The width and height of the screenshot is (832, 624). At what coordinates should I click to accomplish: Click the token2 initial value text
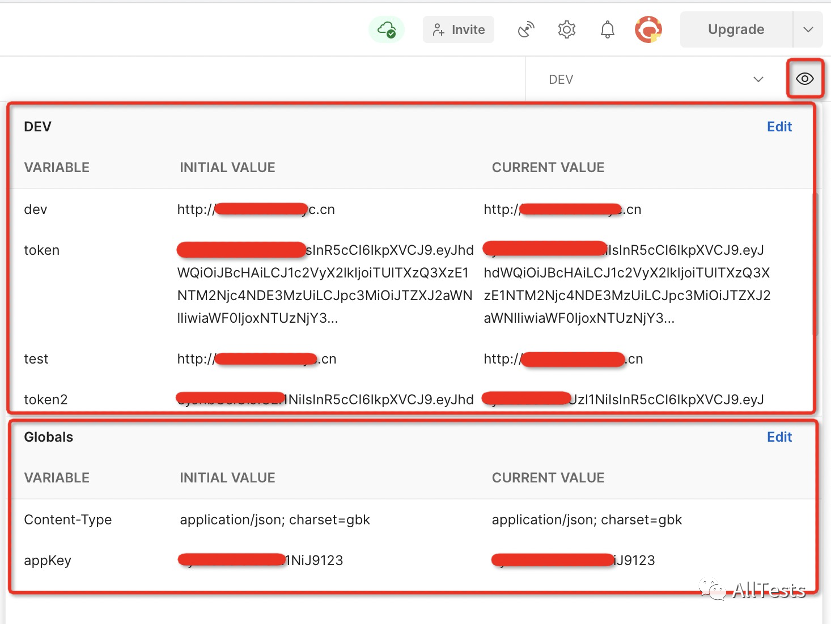(325, 399)
